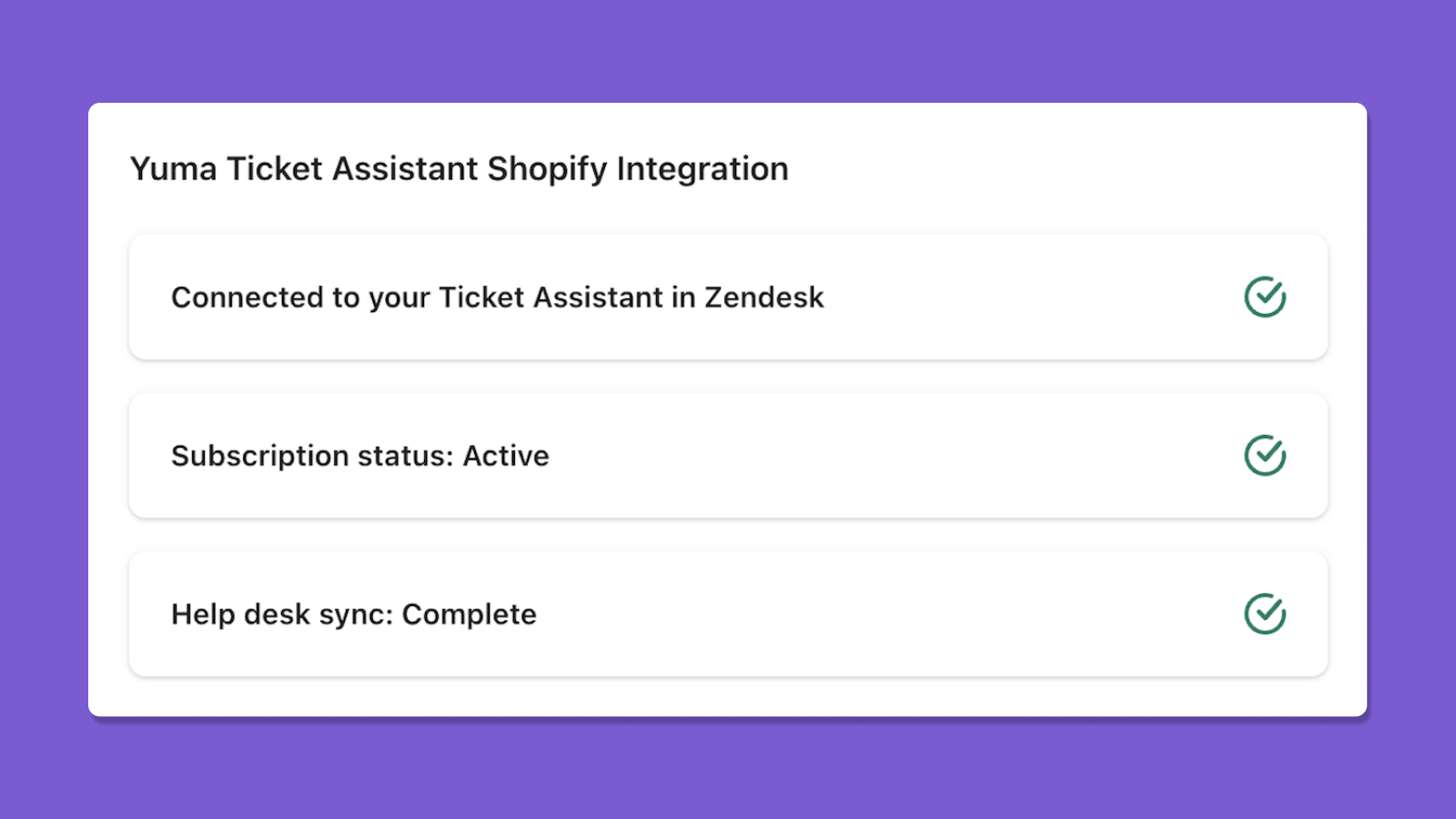
Task: Click the word Yuma in the heading
Action: coord(174,169)
